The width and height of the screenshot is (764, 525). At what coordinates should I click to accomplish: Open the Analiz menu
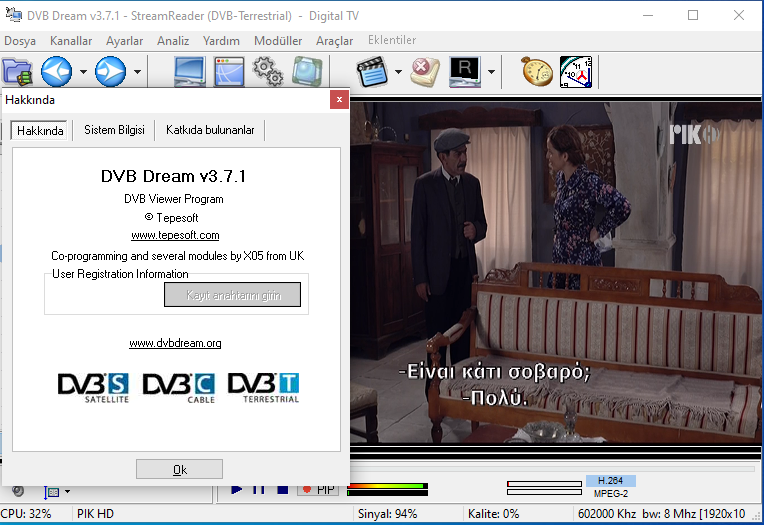click(173, 41)
